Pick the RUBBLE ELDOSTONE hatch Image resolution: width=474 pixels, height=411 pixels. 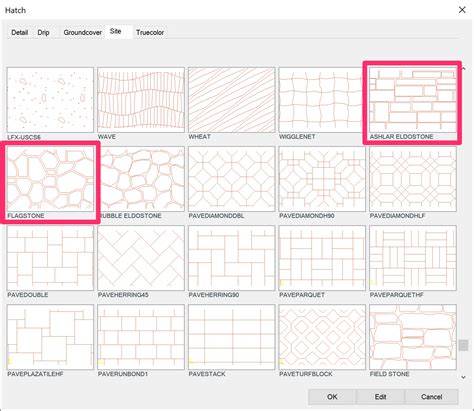click(x=141, y=179)
